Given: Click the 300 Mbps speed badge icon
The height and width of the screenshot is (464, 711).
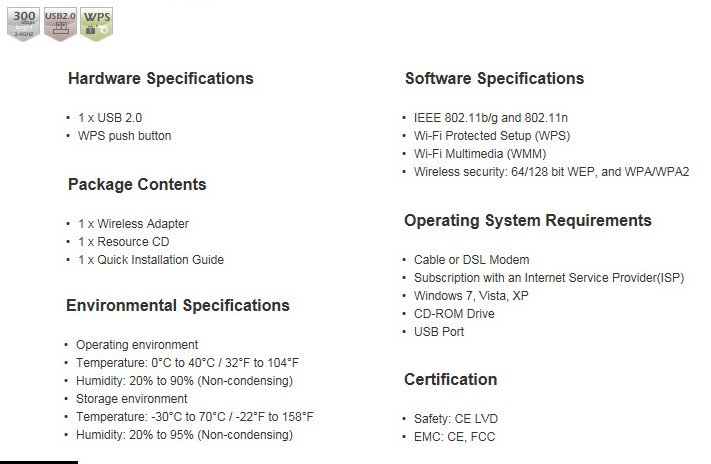Looking at the screenshot, I should (24, 24).
